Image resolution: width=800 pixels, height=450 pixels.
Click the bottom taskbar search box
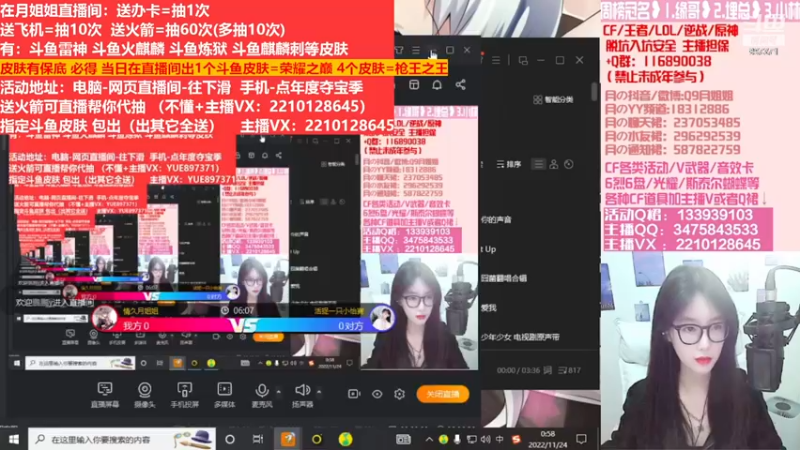point(121,439)
